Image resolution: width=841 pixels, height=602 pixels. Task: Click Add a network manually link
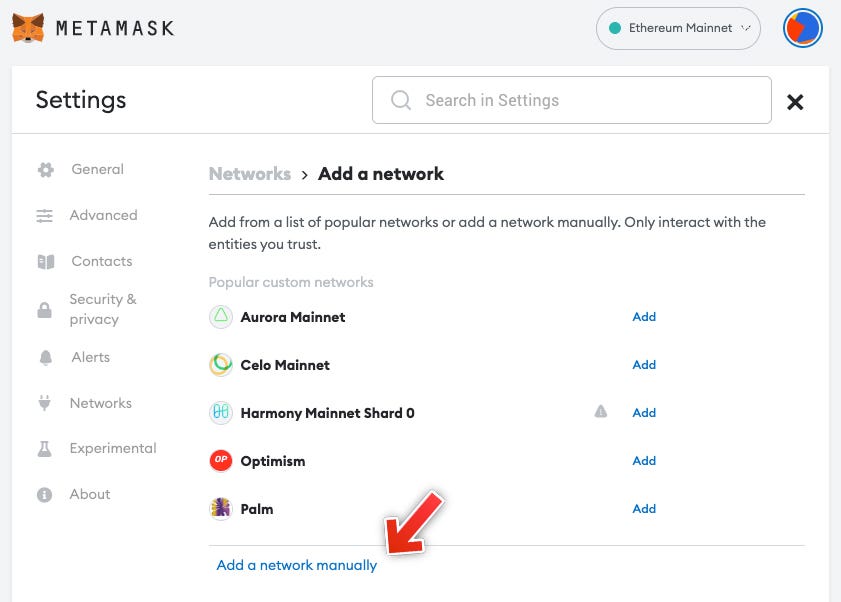coord(297,565)
